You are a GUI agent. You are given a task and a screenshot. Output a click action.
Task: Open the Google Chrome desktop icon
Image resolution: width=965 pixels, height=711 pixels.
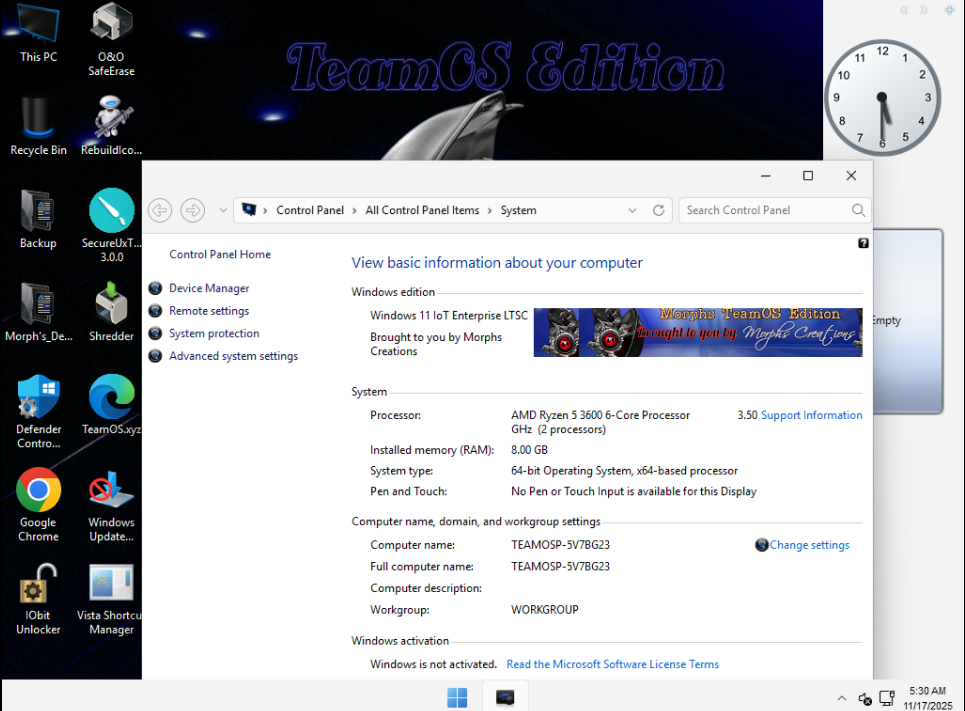coord(38,491)
